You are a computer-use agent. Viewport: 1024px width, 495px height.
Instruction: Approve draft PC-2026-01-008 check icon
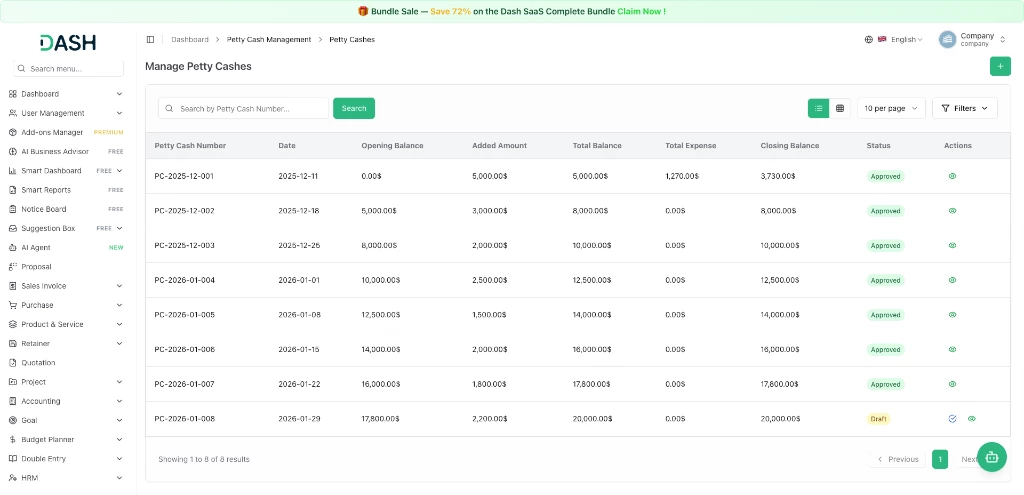point(952,419)
